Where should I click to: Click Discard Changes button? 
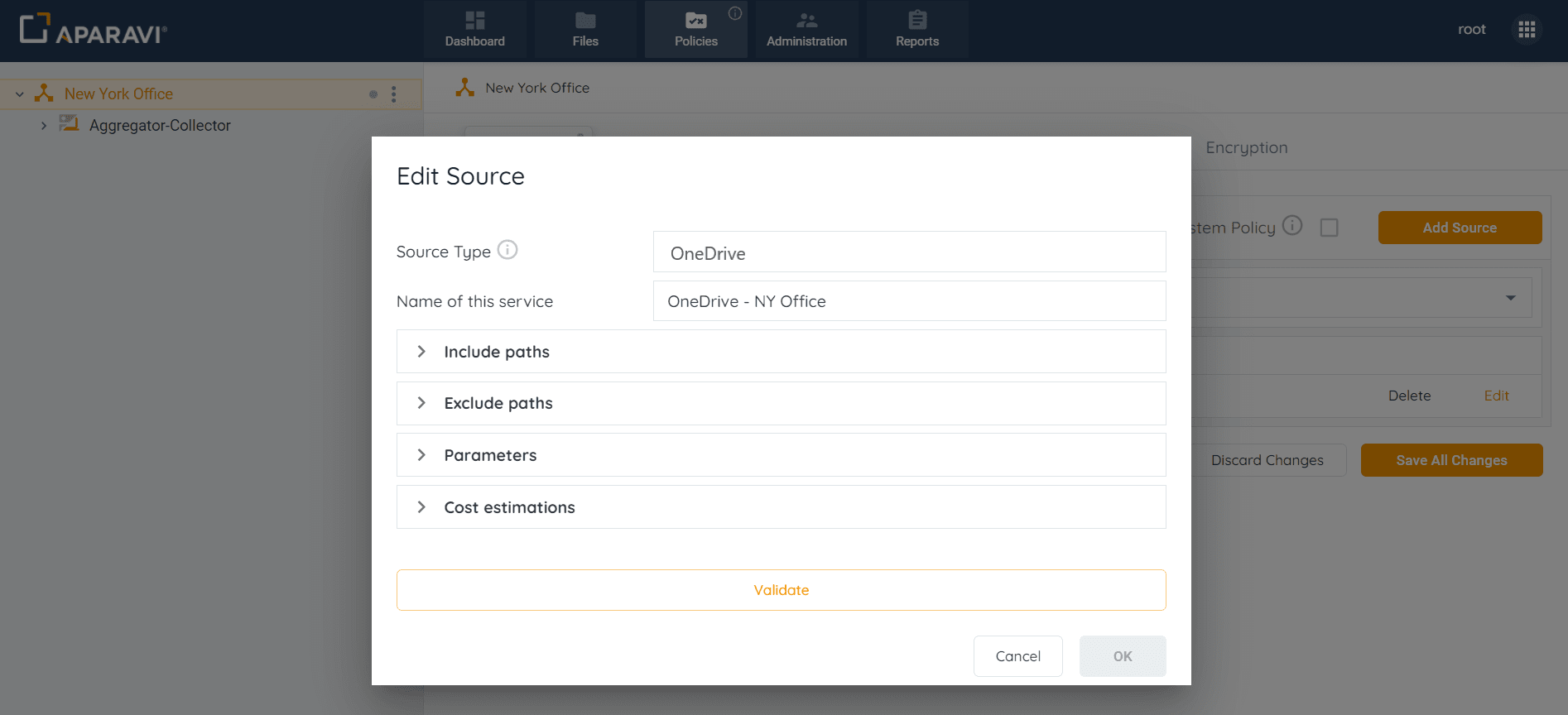tap(1267, 460)
